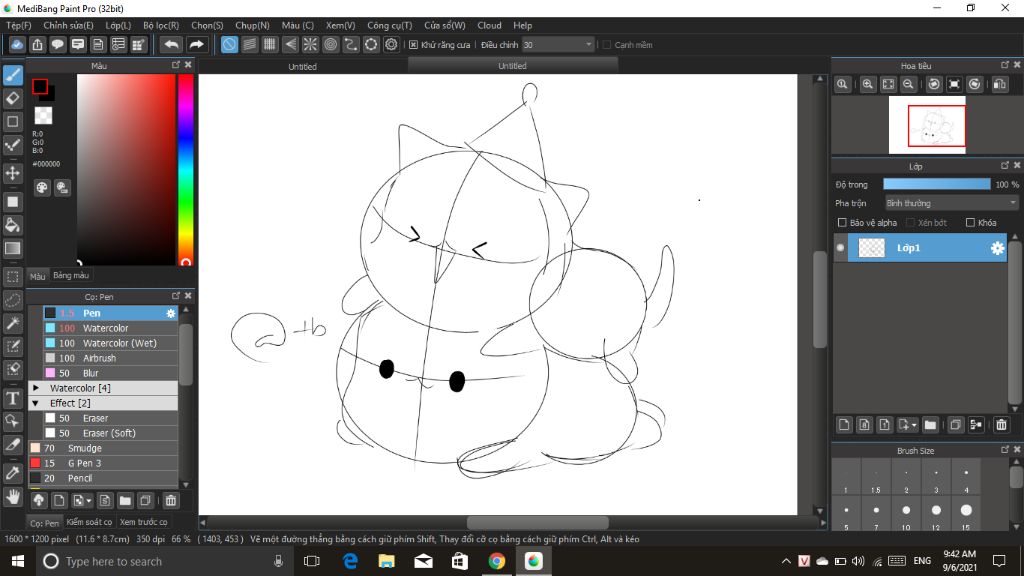The image size is (1024, 576).
Task: Create new layer in layer panel
Action: [844, 425]
